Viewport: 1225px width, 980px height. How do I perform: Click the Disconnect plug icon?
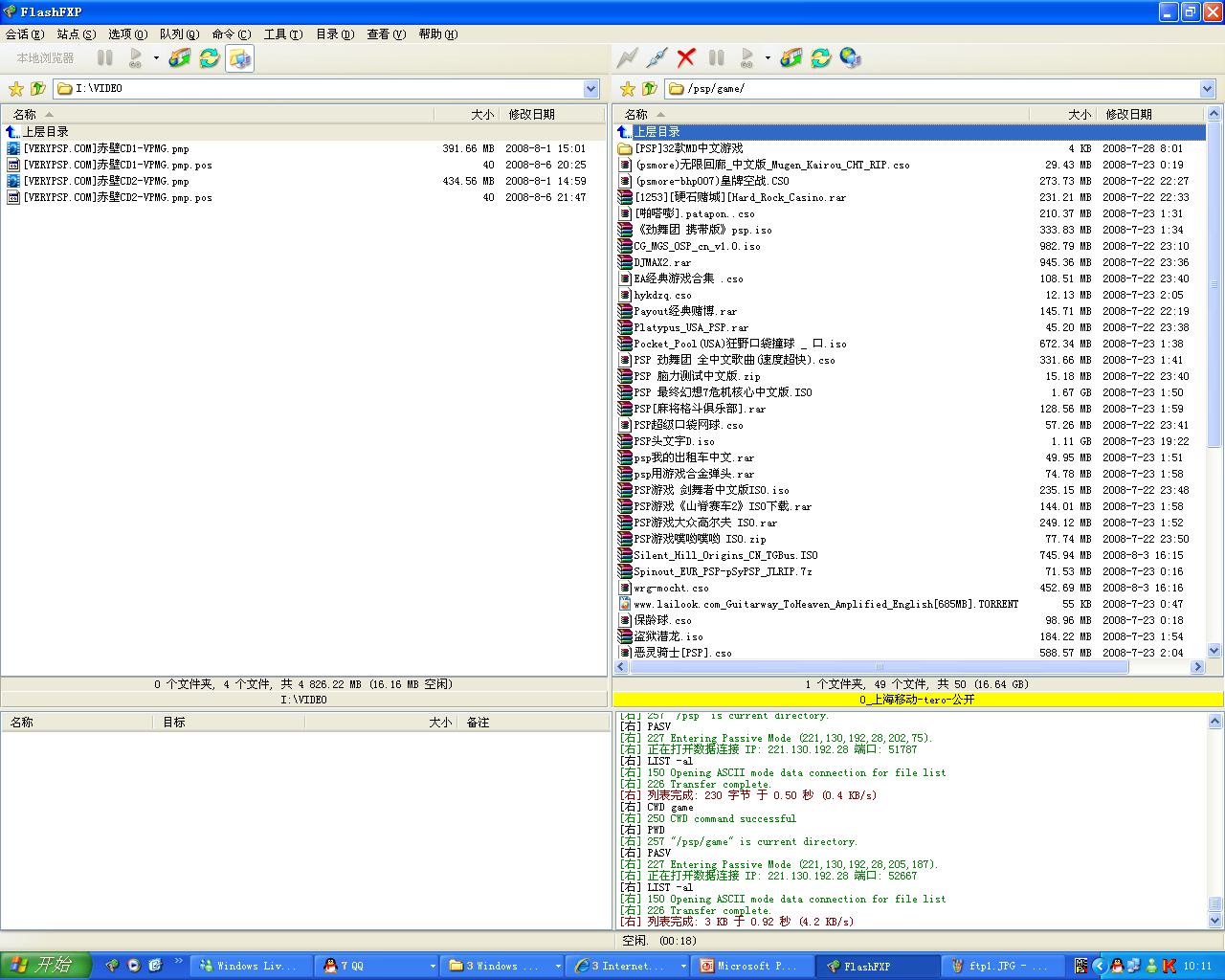[657, 58]
